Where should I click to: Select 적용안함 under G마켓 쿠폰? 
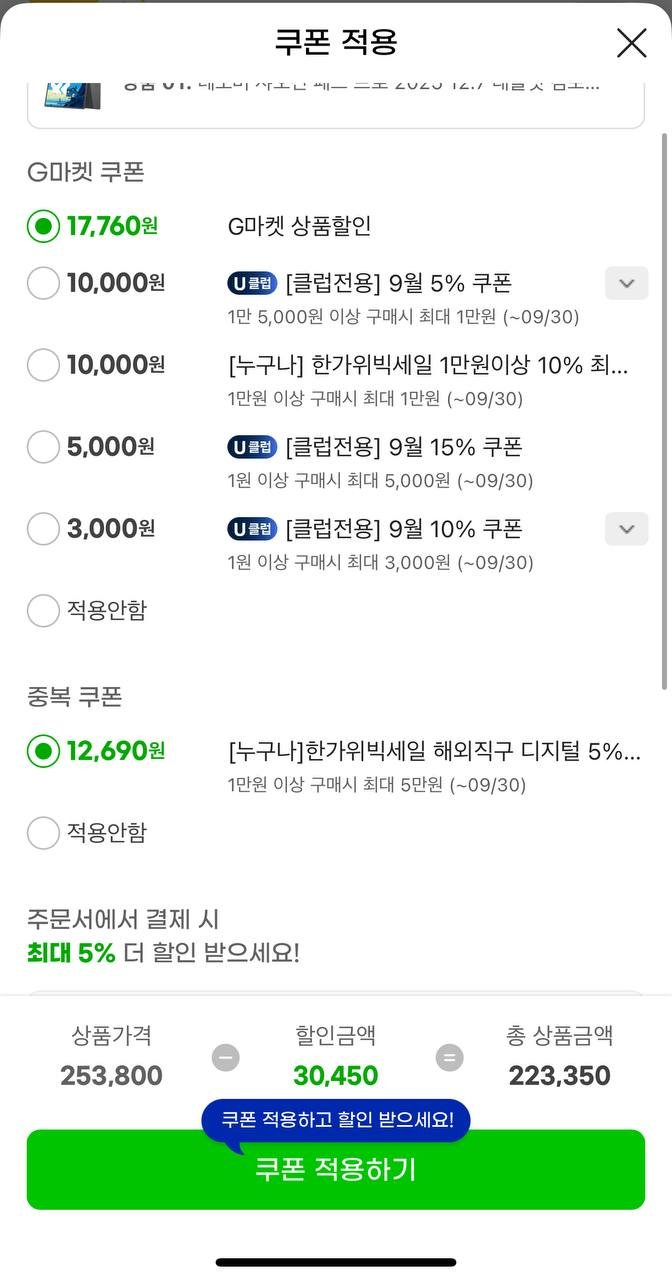[43, 610]
